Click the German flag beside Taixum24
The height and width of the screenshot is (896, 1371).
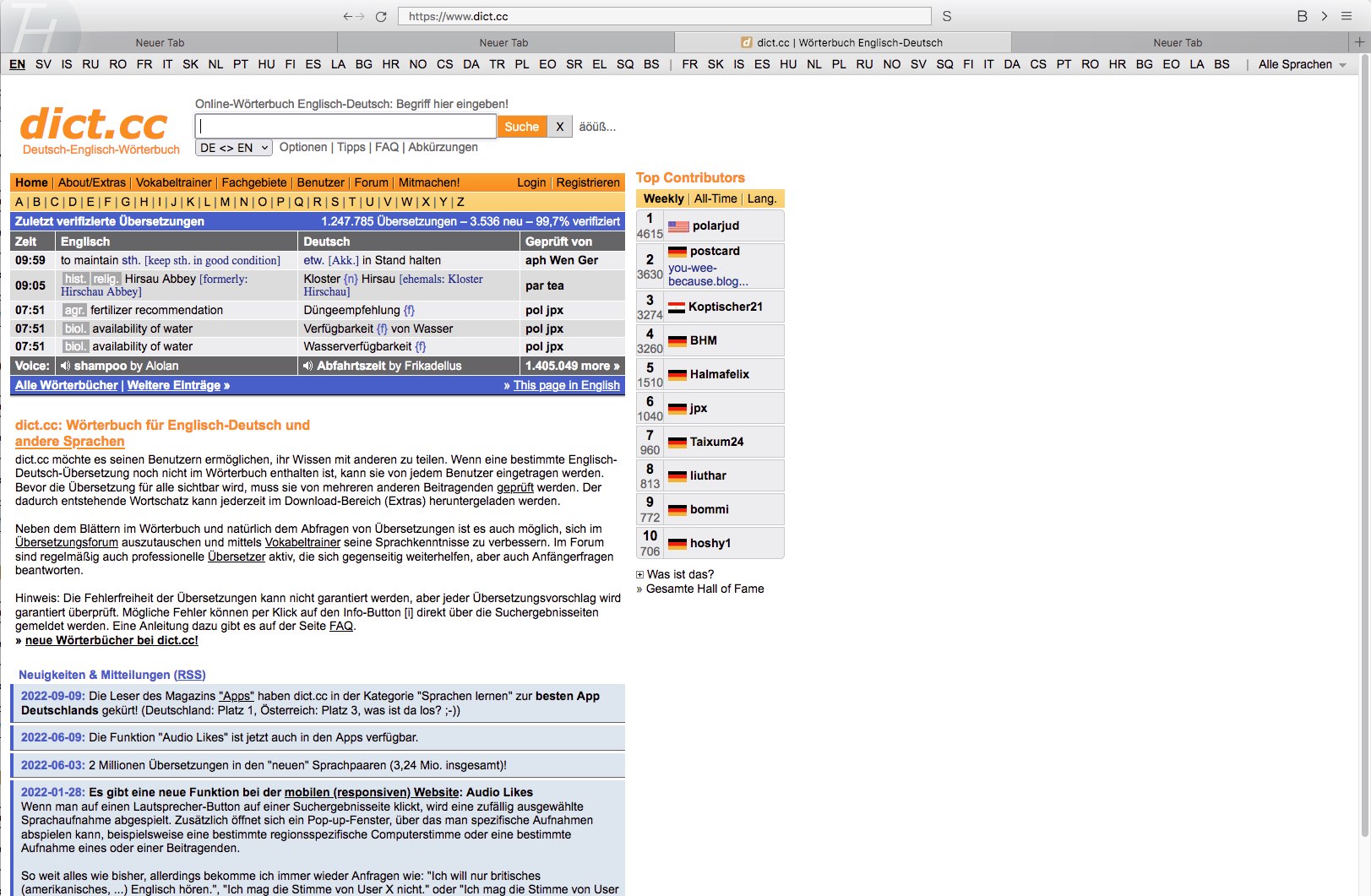click(677, 443)
